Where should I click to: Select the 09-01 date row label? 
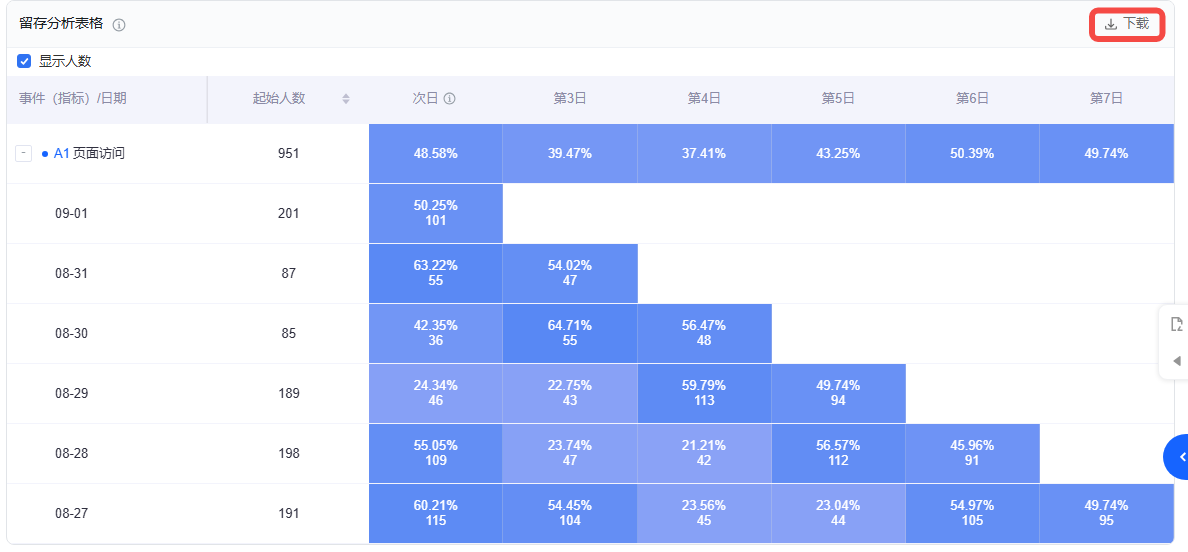(x=71, y=214)
